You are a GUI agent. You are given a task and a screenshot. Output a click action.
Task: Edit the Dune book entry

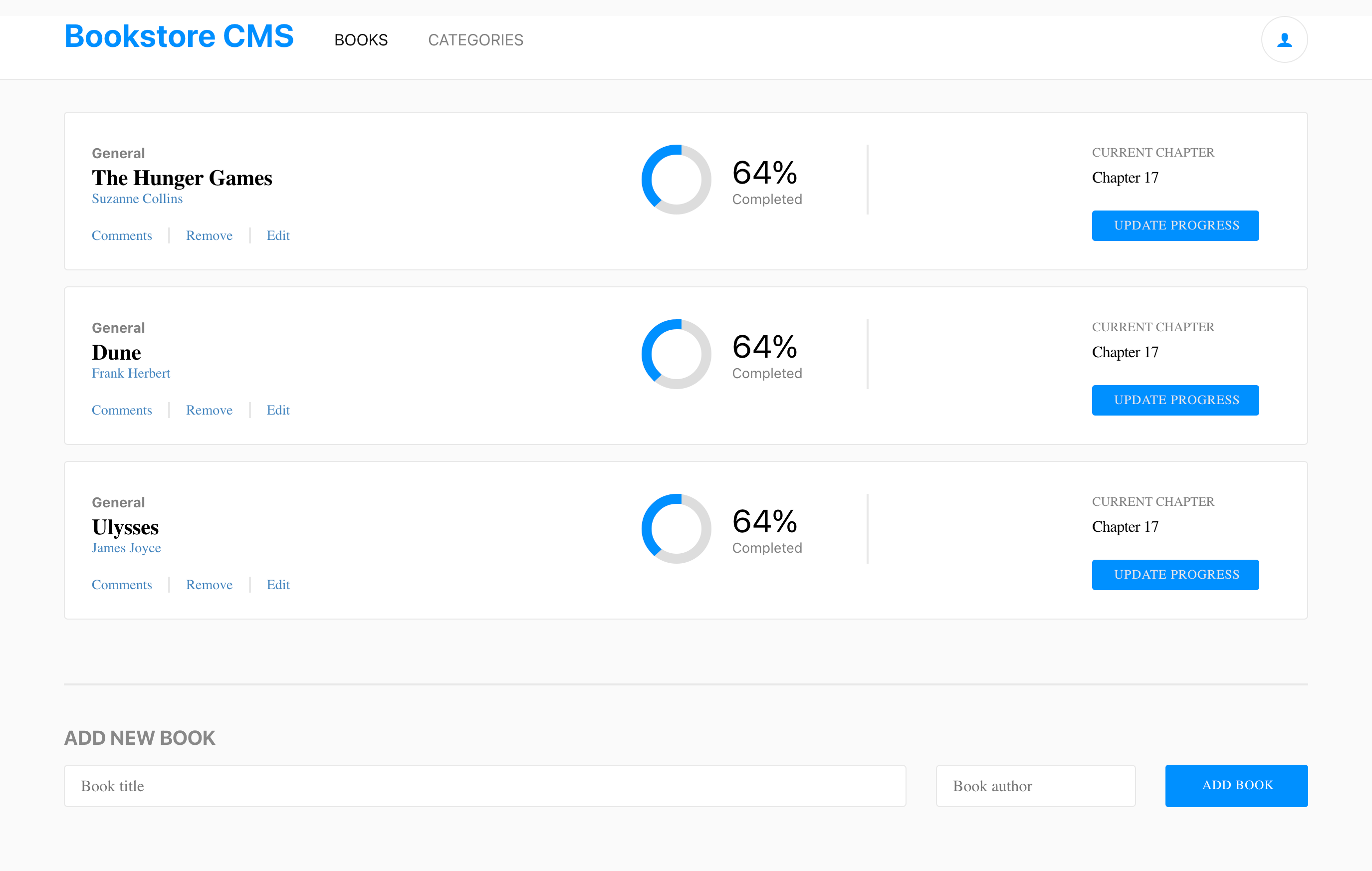pos(278,410)
